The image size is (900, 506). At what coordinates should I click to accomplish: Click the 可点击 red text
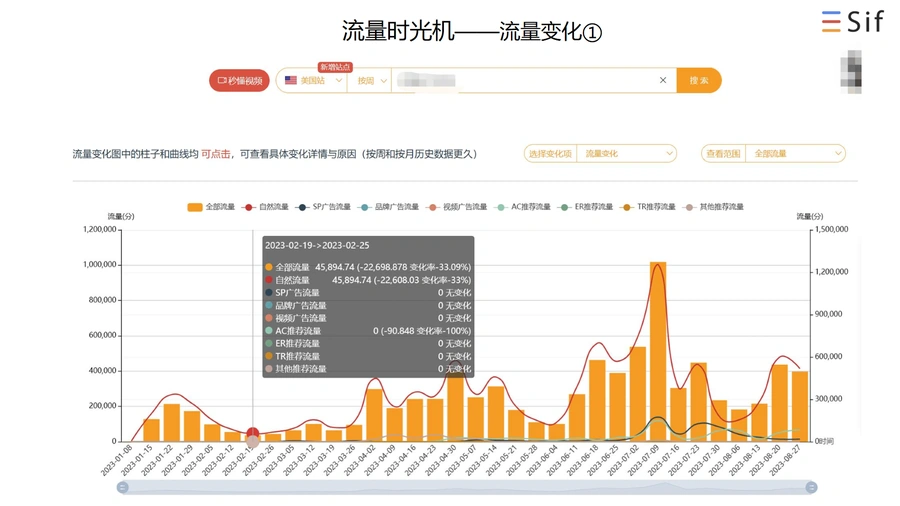pos(215,154)
